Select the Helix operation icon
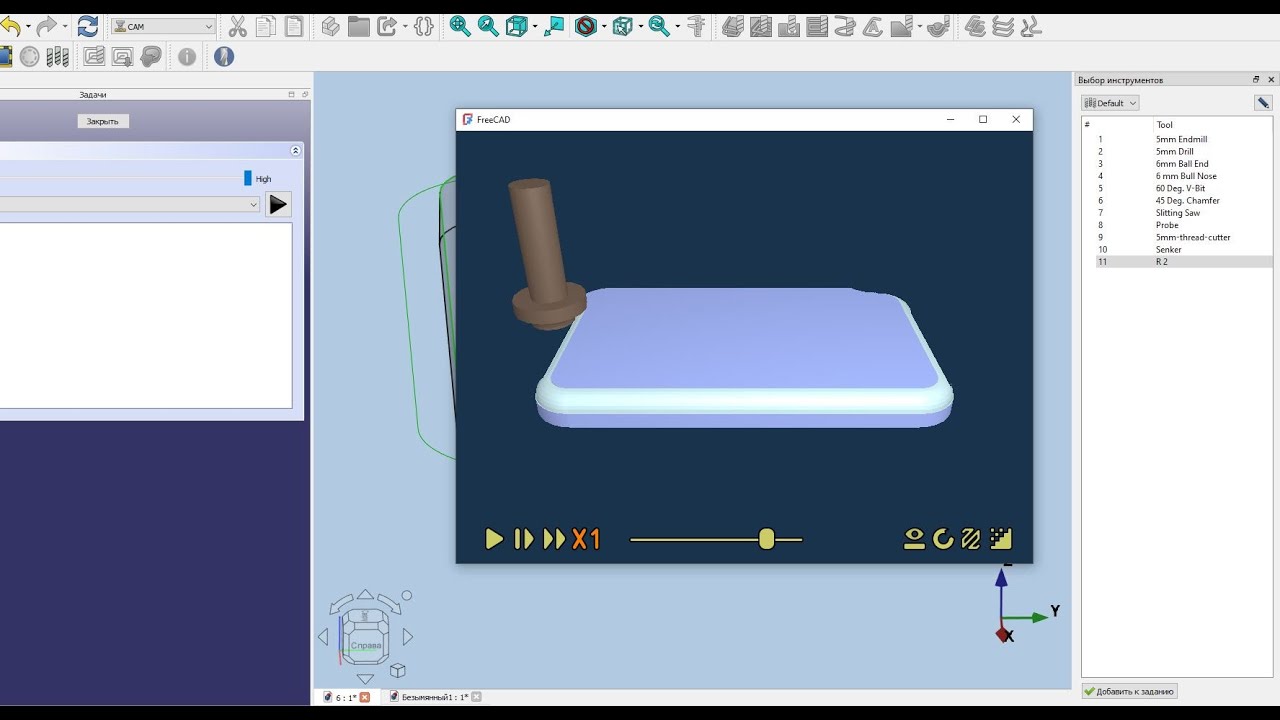 [845, 27]
